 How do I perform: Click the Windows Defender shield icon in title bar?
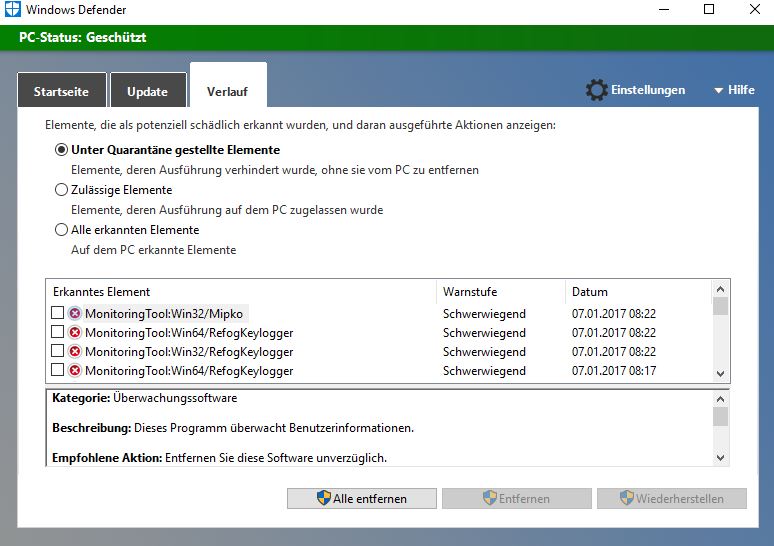12,9
